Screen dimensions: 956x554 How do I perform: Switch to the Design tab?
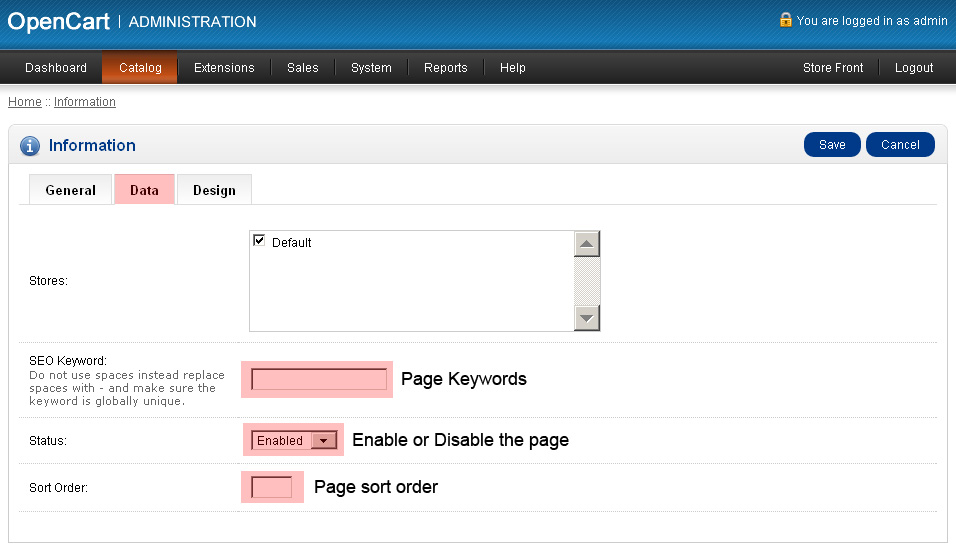click(x=214, y=190)
